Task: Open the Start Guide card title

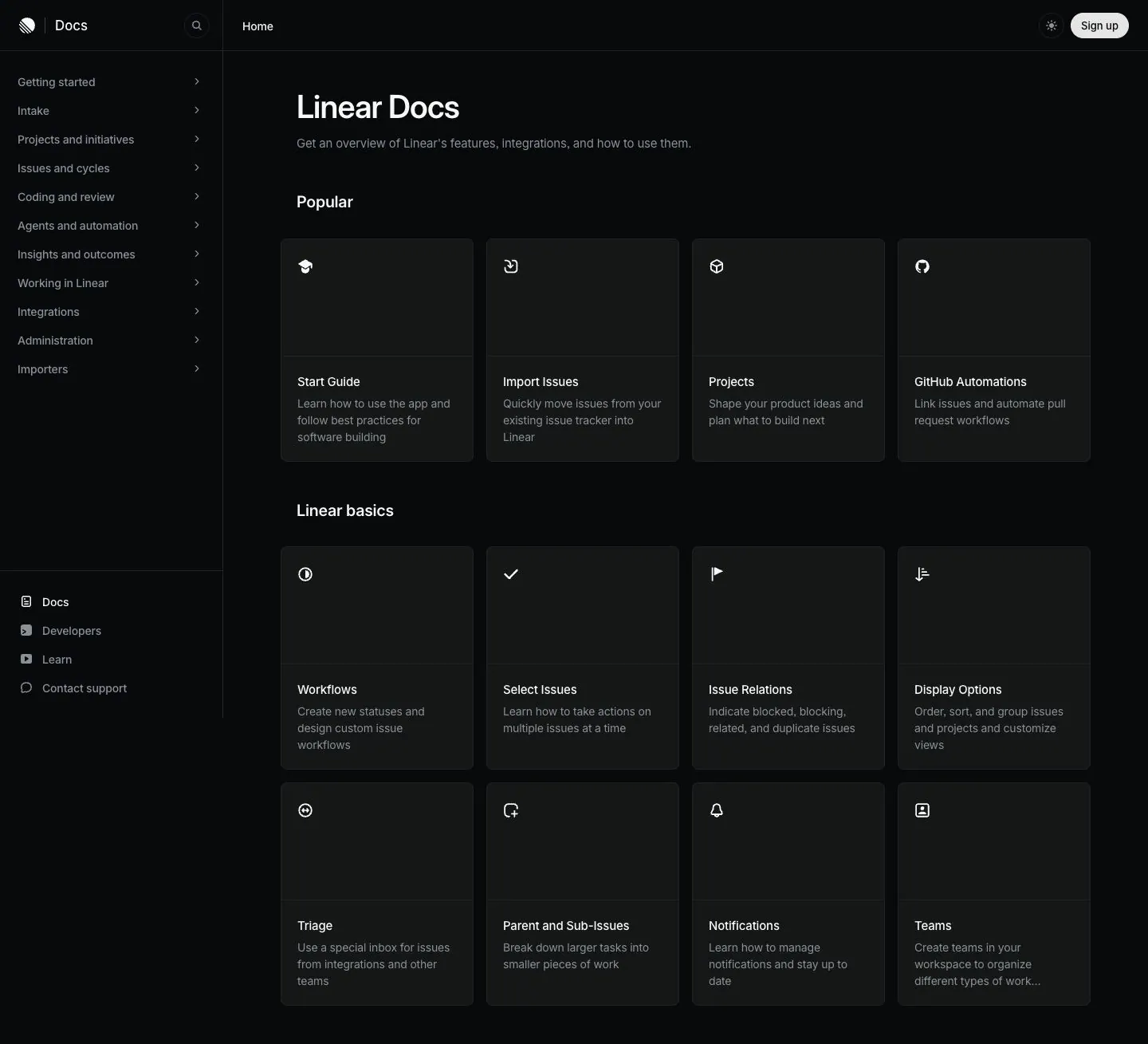Action: click(328, 382)
